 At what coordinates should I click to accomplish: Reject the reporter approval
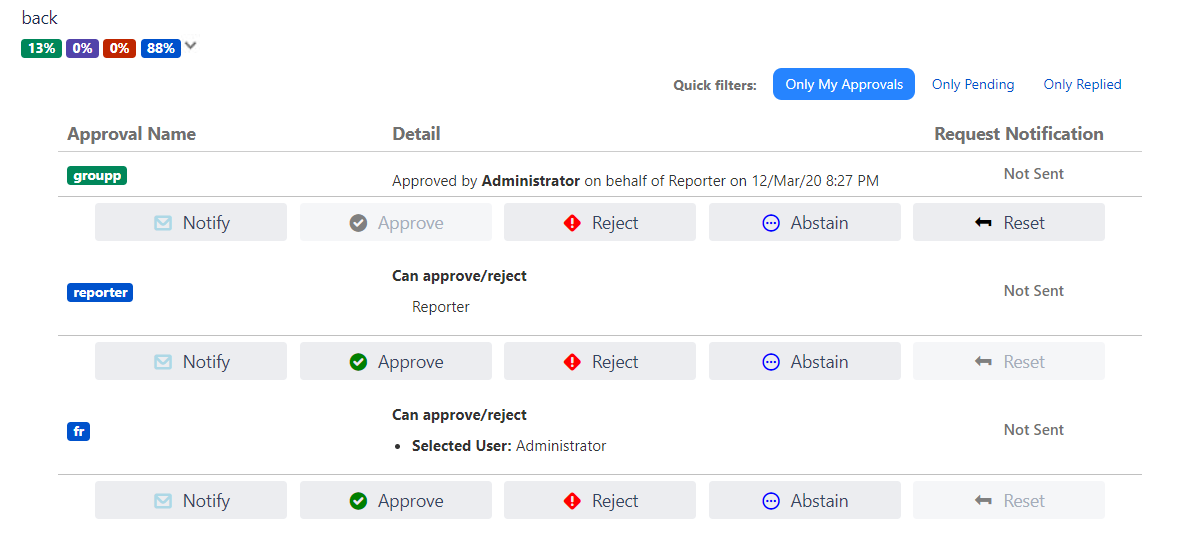pyautogui.click(x=600, y=362)
